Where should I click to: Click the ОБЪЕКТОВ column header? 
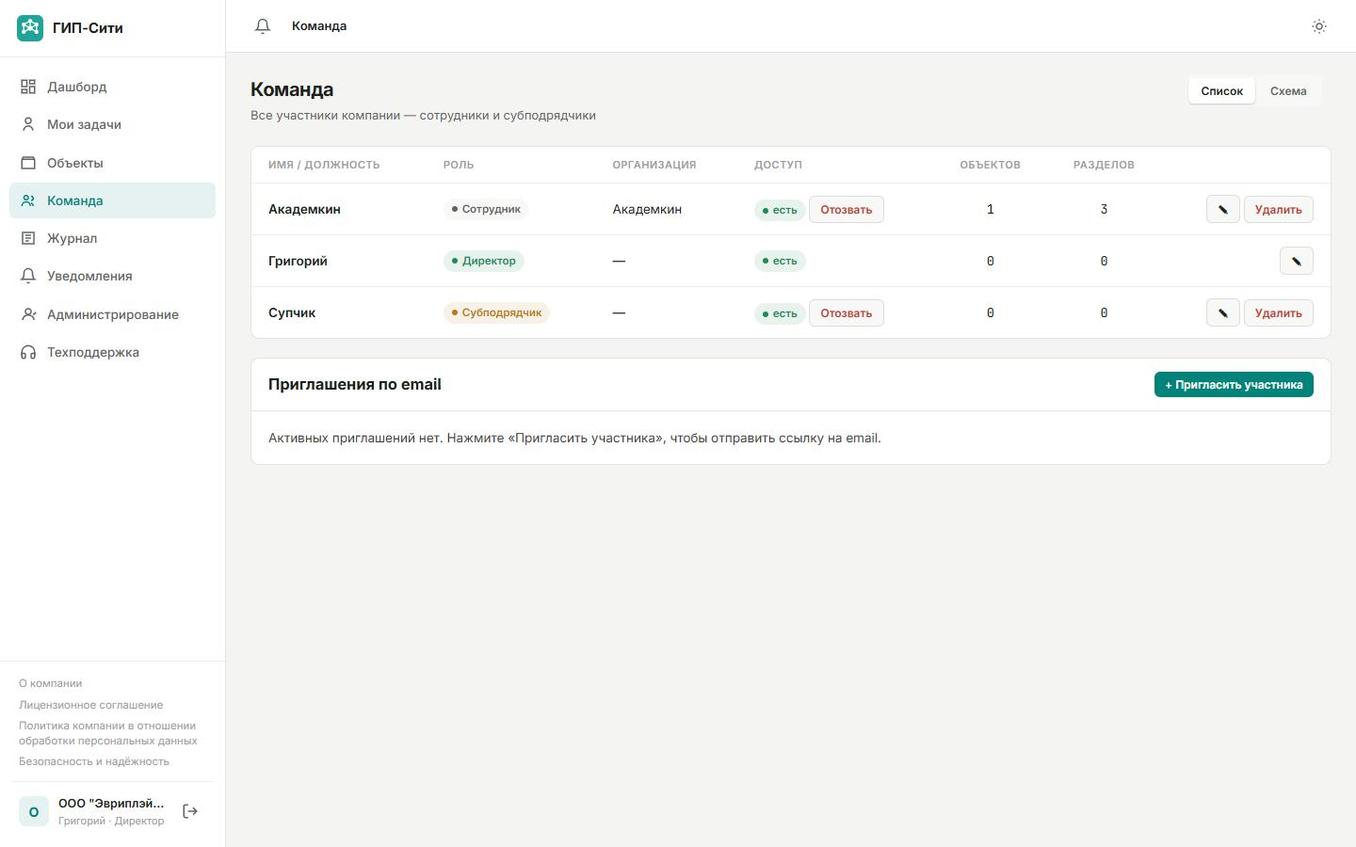tap(990, 165)
